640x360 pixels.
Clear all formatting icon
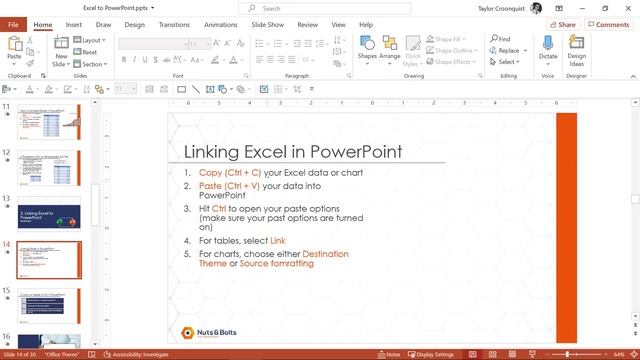(x=241, y=43)
